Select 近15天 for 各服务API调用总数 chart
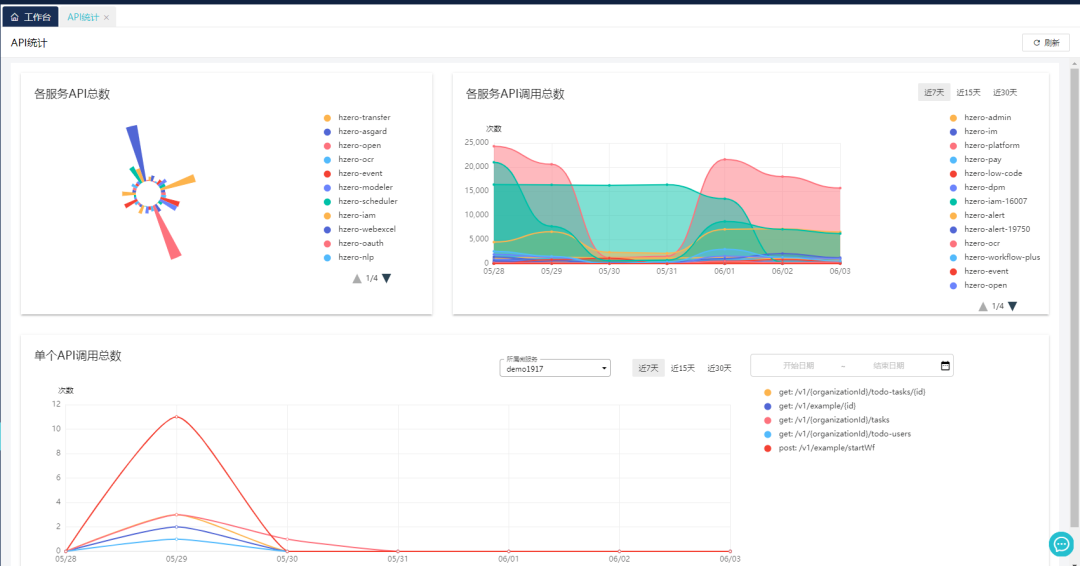Screen dimensions: 1080x566 pos(968,92)
